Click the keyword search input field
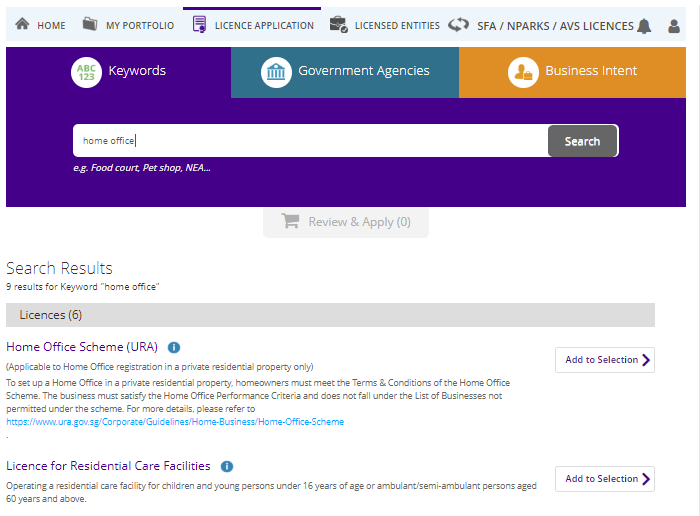 coord(310,141)
